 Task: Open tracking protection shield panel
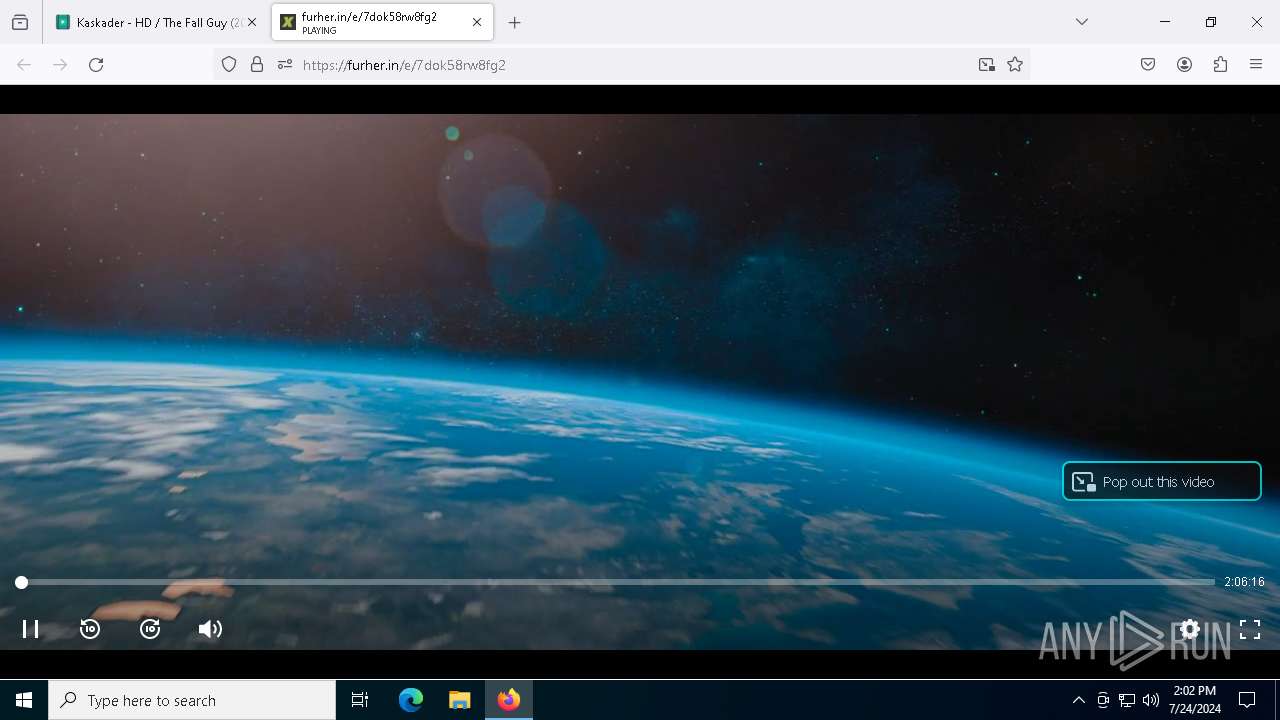tap(229, 65)
